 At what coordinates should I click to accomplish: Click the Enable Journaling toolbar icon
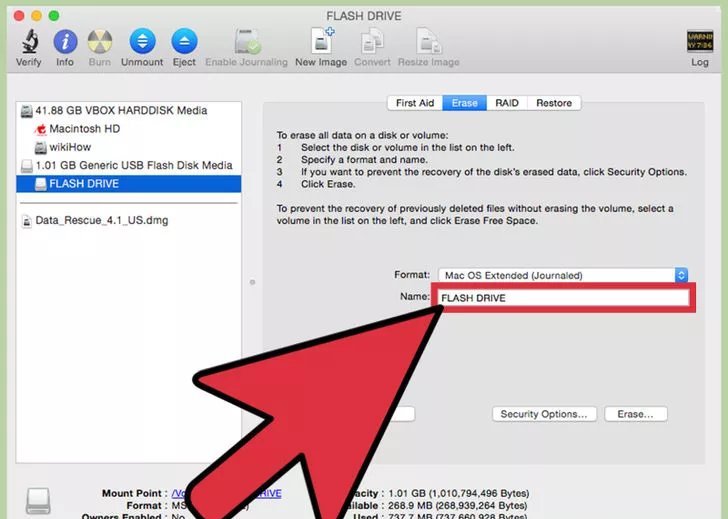[x=247, y=42]
